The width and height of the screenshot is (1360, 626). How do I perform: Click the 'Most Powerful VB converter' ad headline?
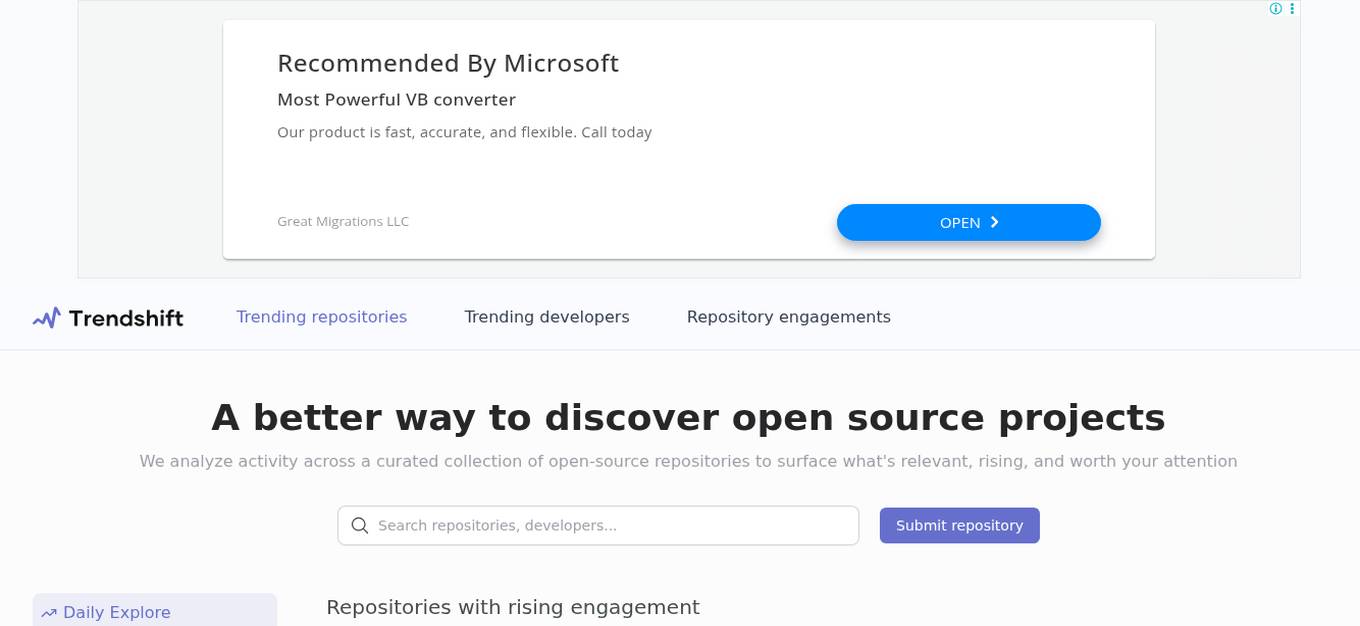point(397,99)
